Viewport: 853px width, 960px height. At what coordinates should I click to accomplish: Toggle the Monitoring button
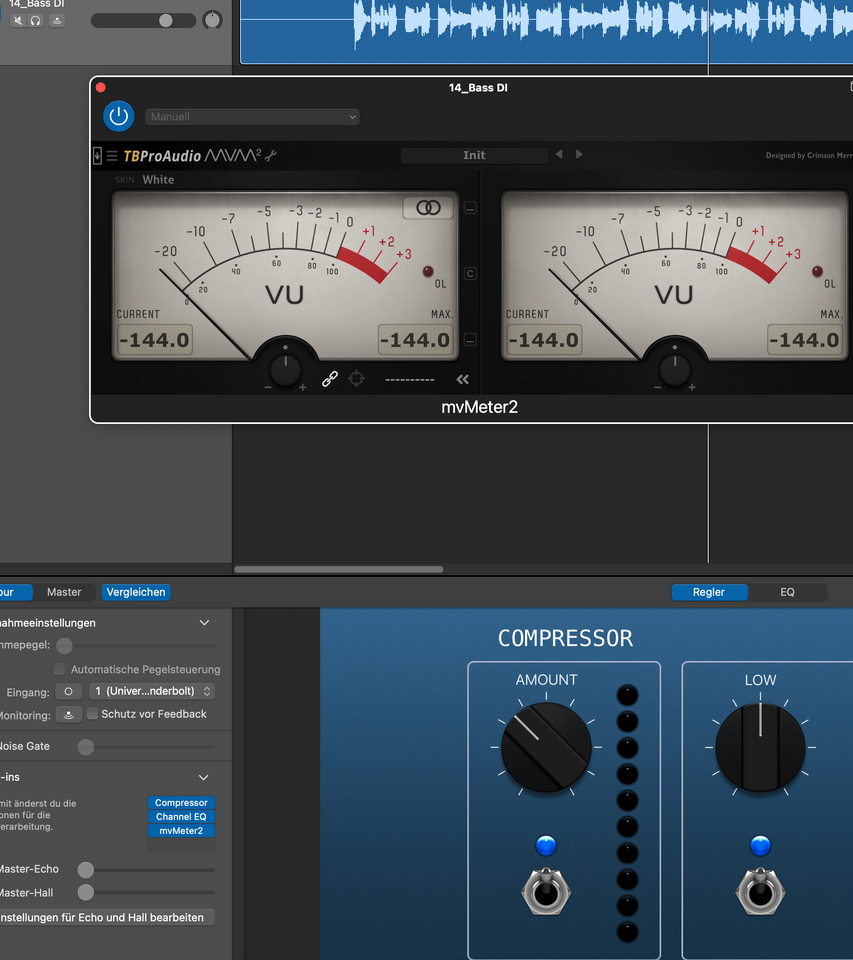click(x=69, y=714)
